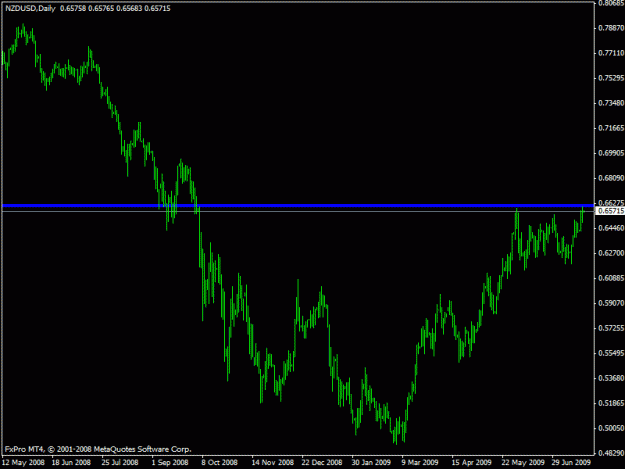This screenshot has height=469, width=625.
Task: Click price scale value 0.62700
Action: pos(611,253)
